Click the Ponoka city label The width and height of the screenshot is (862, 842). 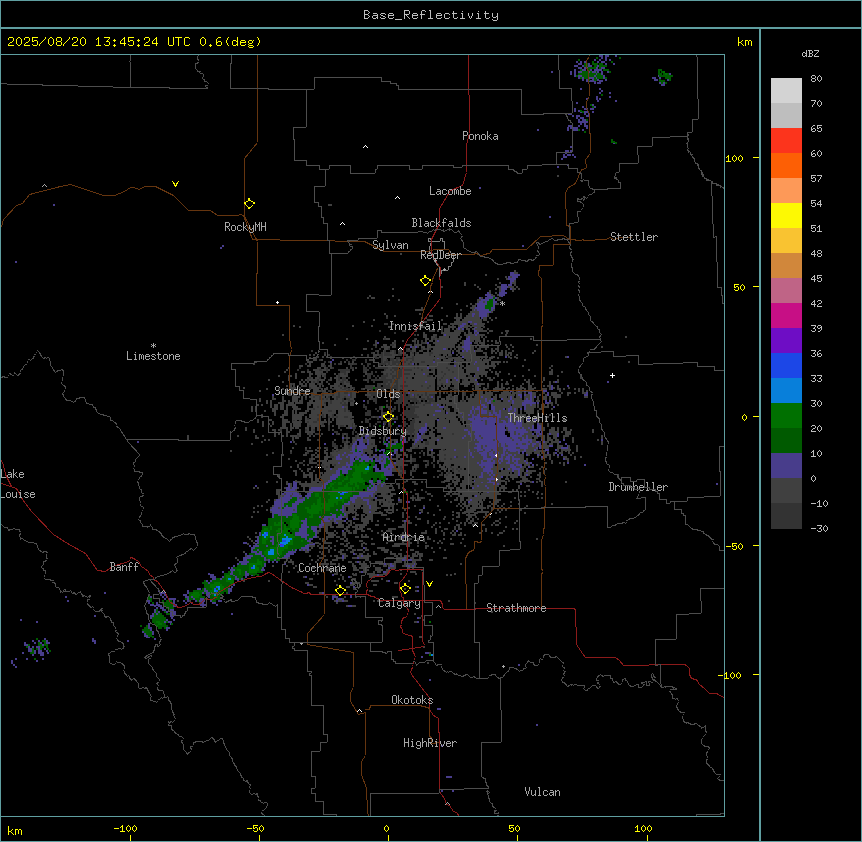tap(480, 136)
